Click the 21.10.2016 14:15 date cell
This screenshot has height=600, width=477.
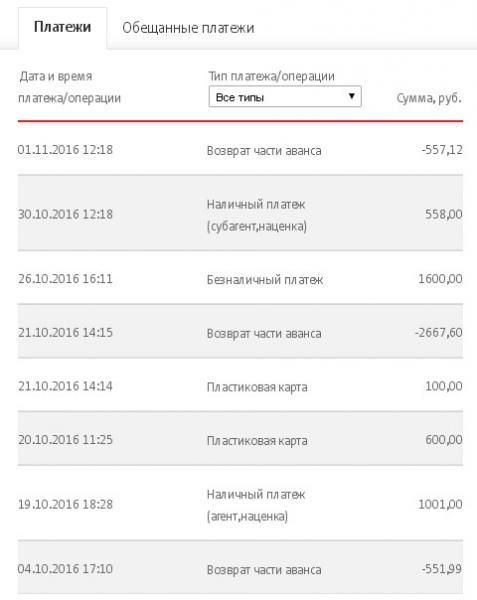click(x=65, y=333)
